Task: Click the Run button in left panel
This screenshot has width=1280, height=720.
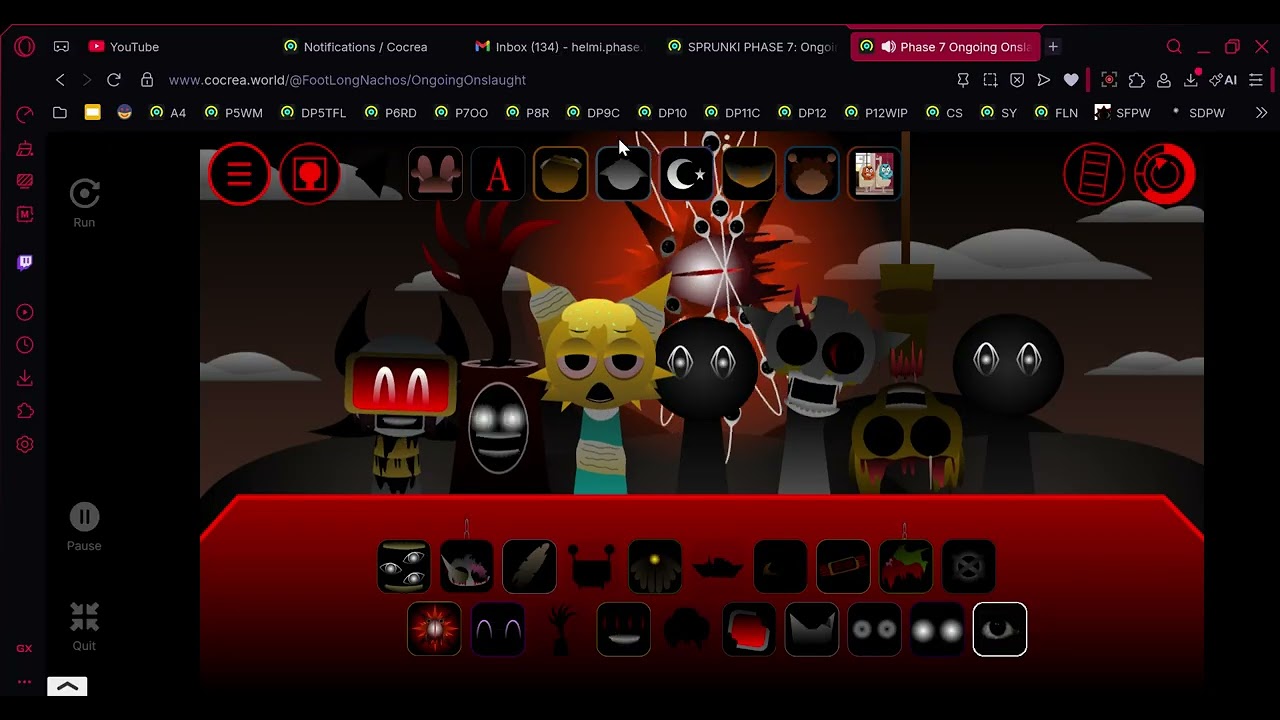Action: tap(84, 203)
